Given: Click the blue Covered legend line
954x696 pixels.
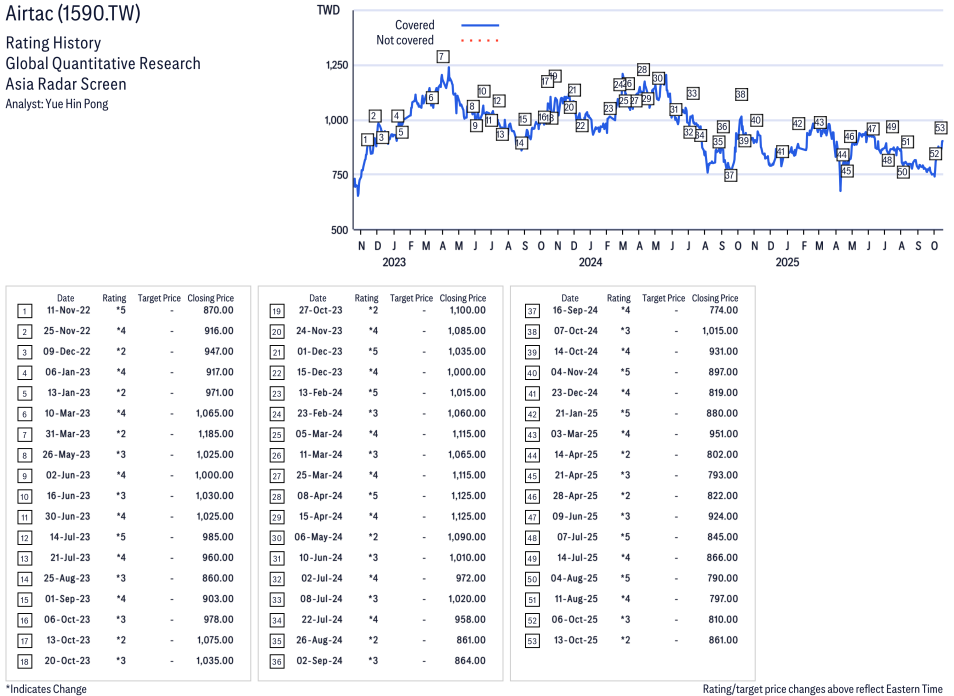Looking at the screenshot, I should (480, 25).
